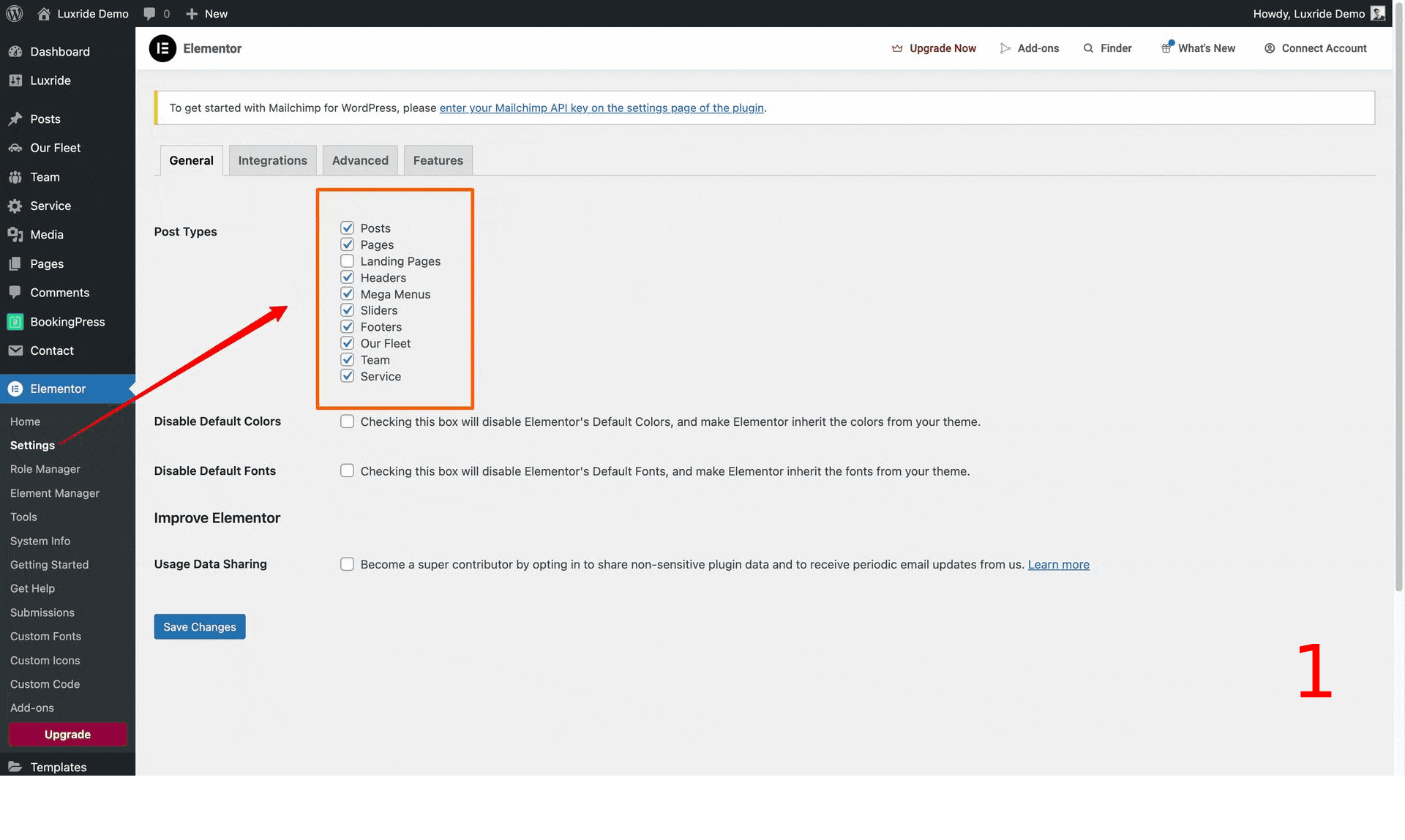This screenshot has width=1405, height=840.
Task: Check Disable Default Fonts box
Action: (x=348, y=470)
